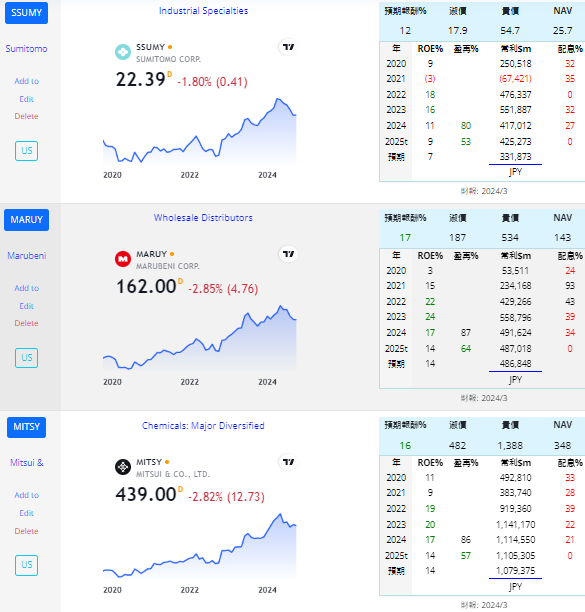Viewport: 585px width, 612px height.
Task: Click the MARUY price chart area
Action: point(199,338)
